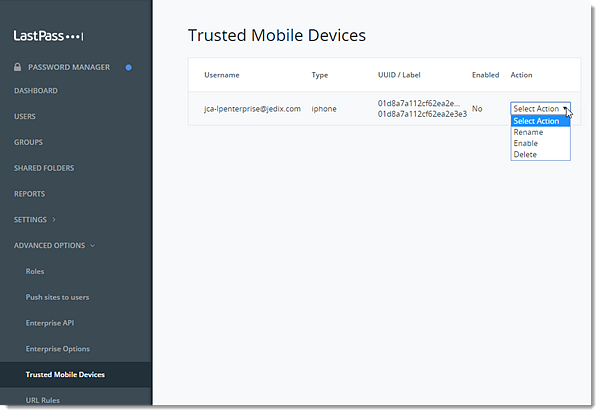This screenshot has width=600, height=414.
Task: Open Shared Folders
Action: [44, 168]
